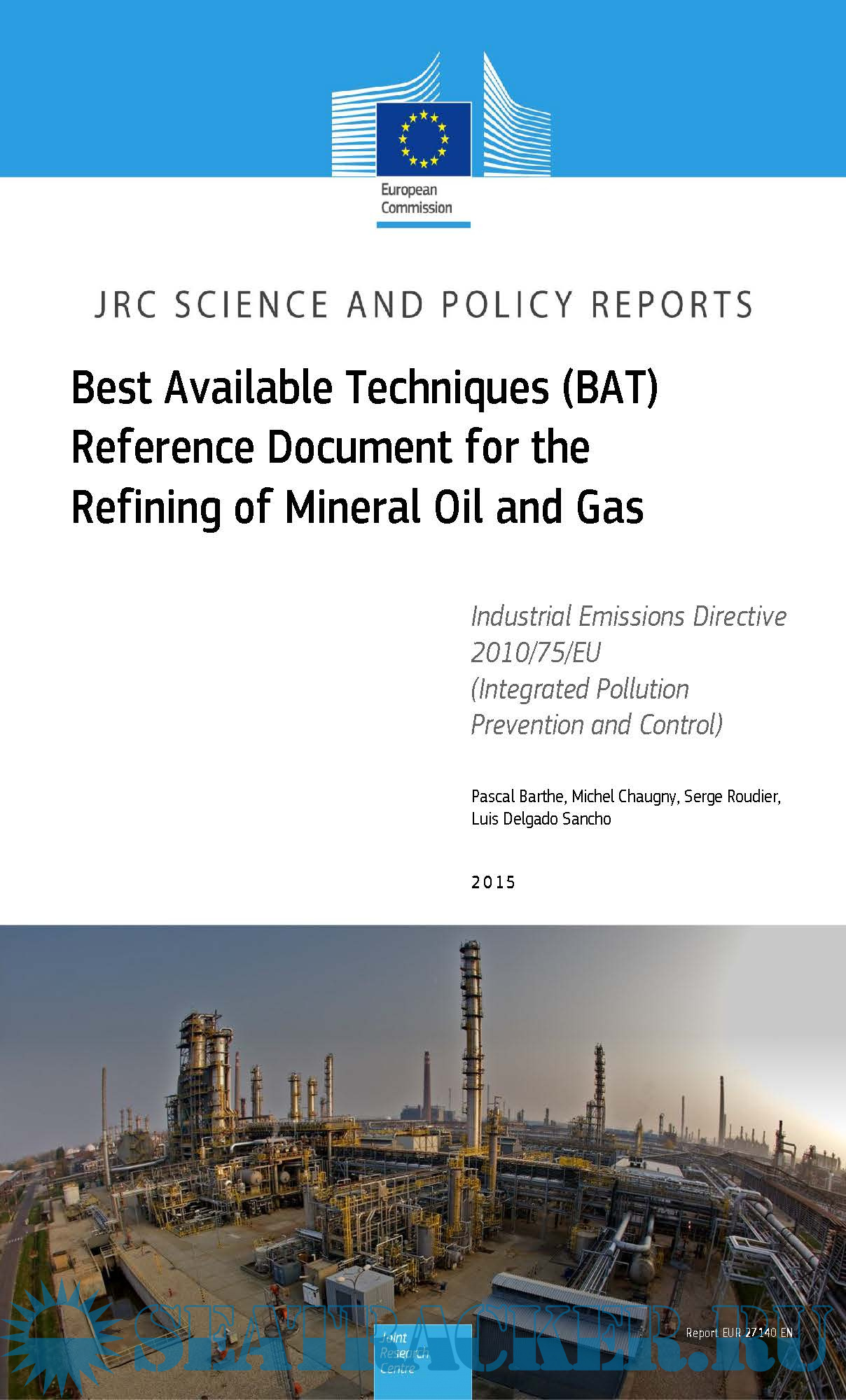
Task: Click the publication year 2015
Action: tap(493, 882)
